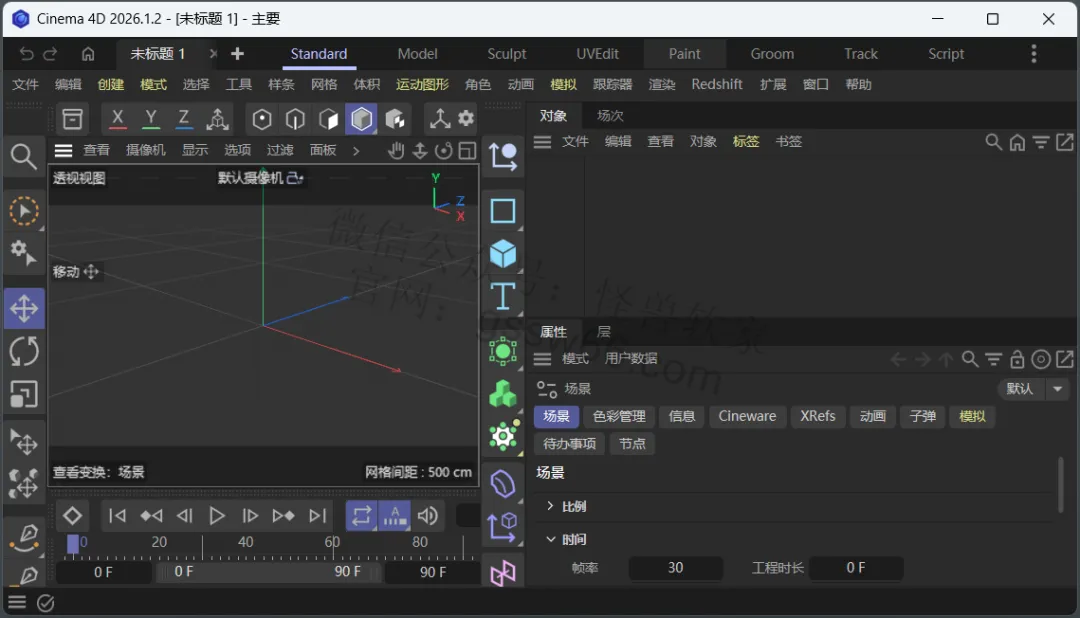1080x618 pixels.
Task: Open attribute manager hamburger menu
Action: tap(543, 359)
